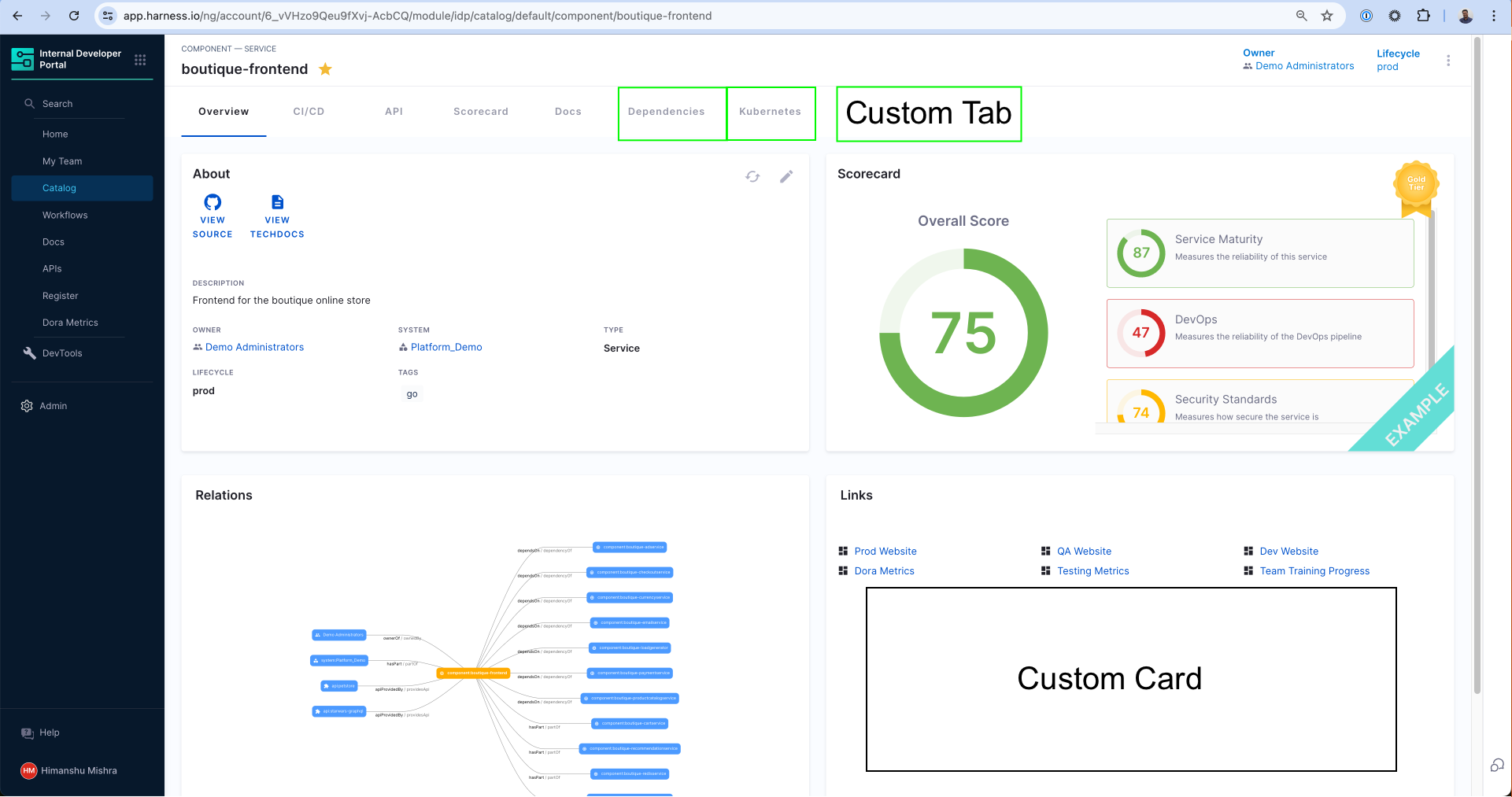Click the View Source GitHub icon
The image size is (1512, 797).
(213, 202)
